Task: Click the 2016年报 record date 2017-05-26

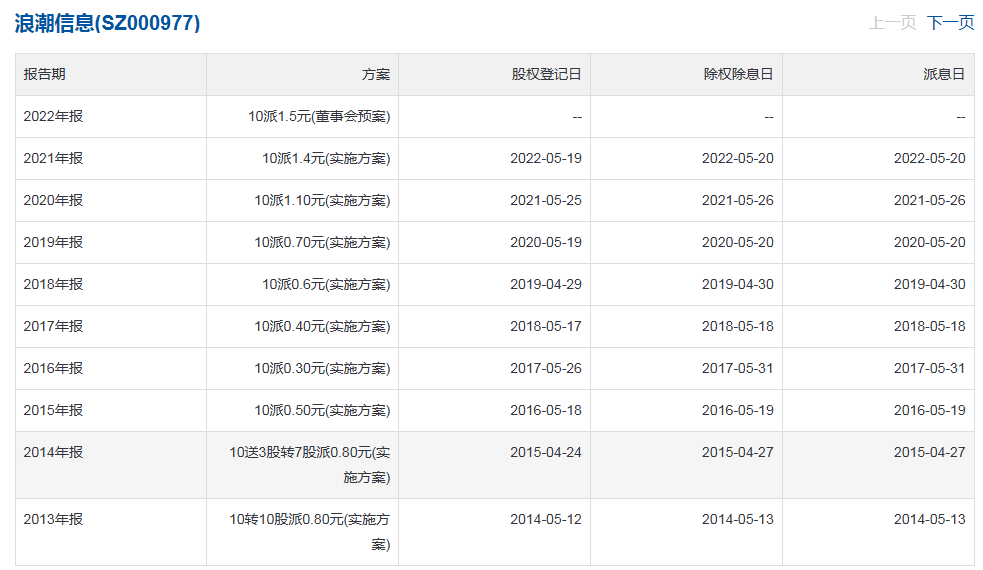Action: [x=546, y=368]
